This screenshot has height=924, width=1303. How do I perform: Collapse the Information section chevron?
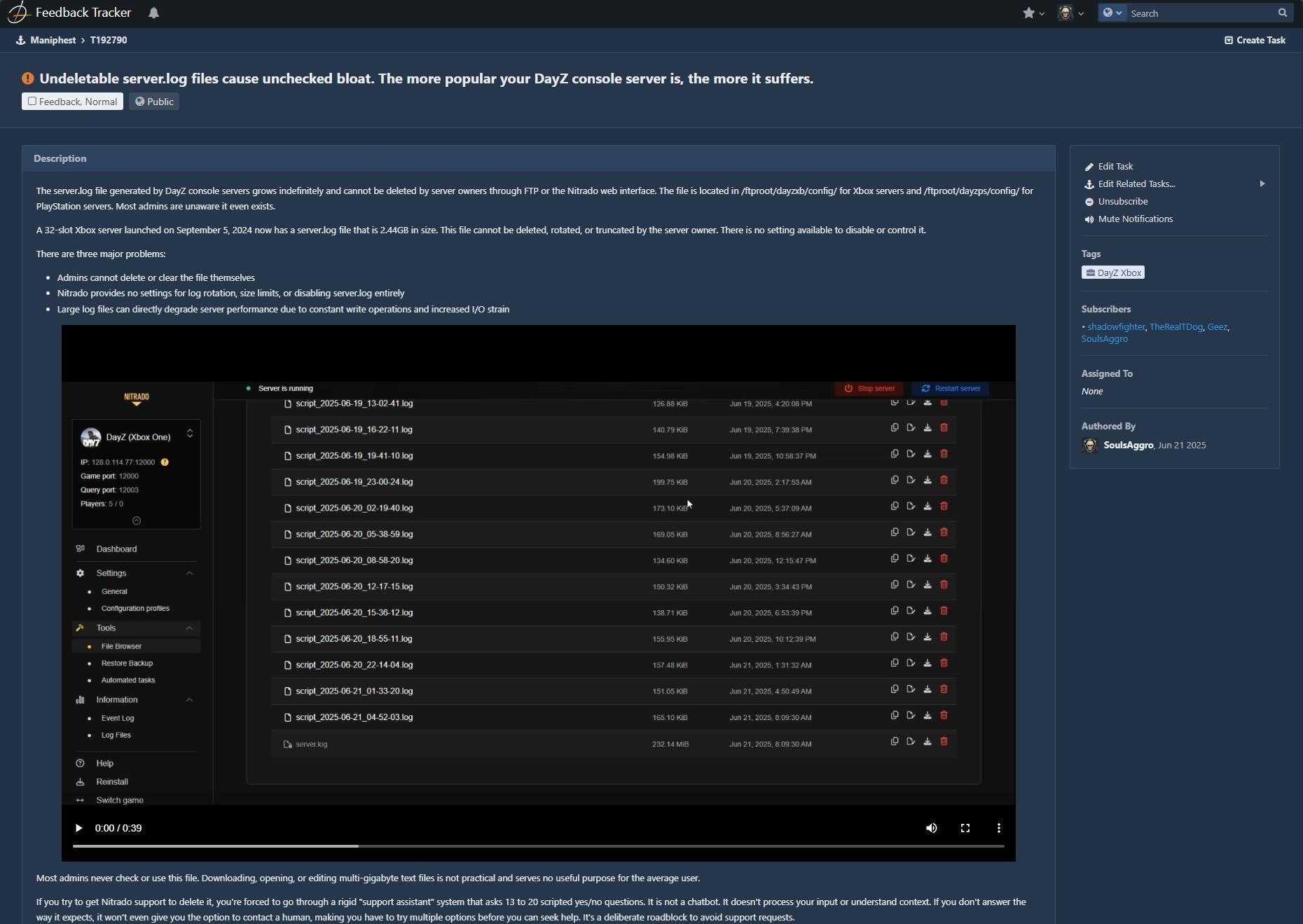pyautogui.click(x=189, y=700)
